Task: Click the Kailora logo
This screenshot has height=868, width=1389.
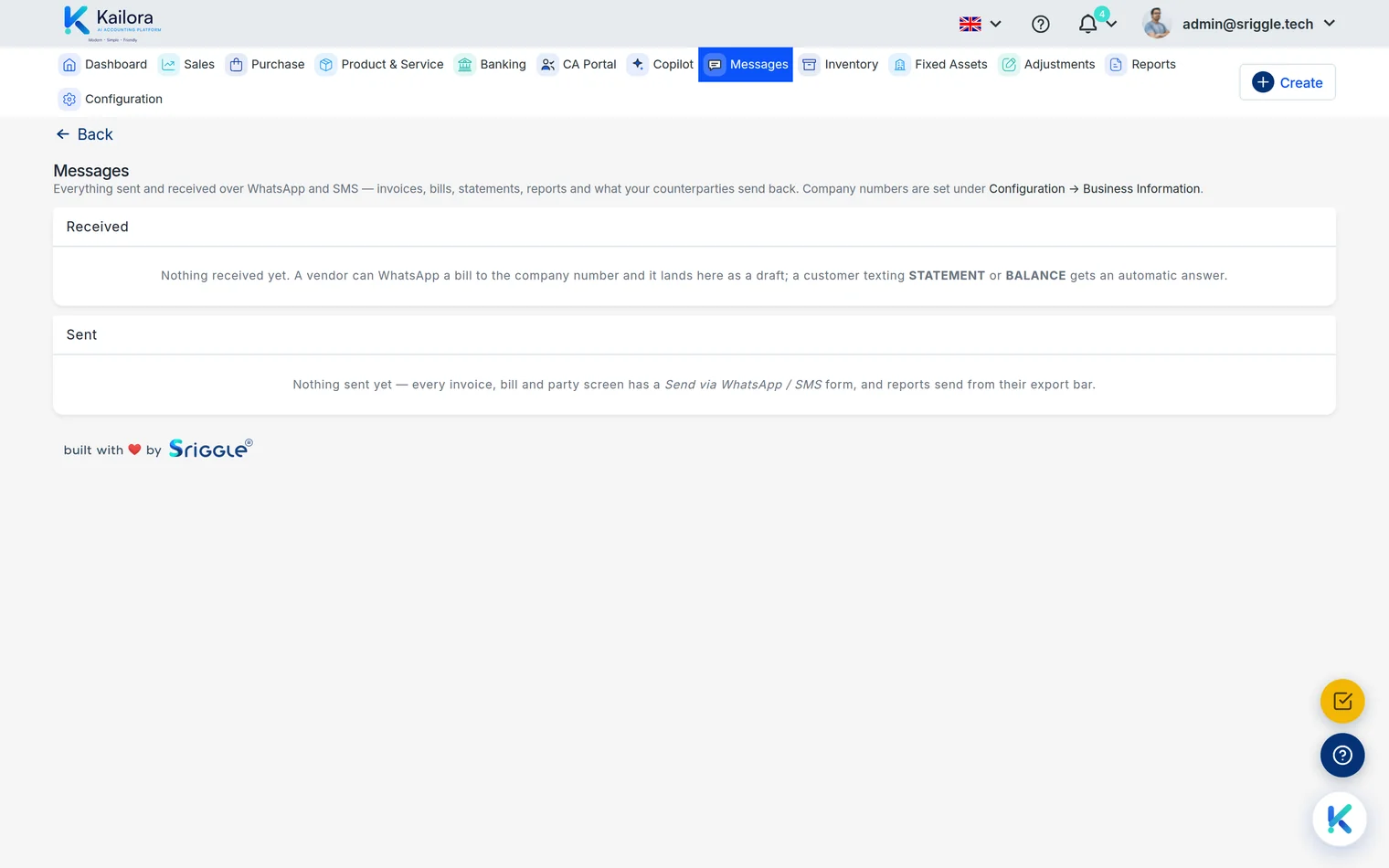Action: 111,24
